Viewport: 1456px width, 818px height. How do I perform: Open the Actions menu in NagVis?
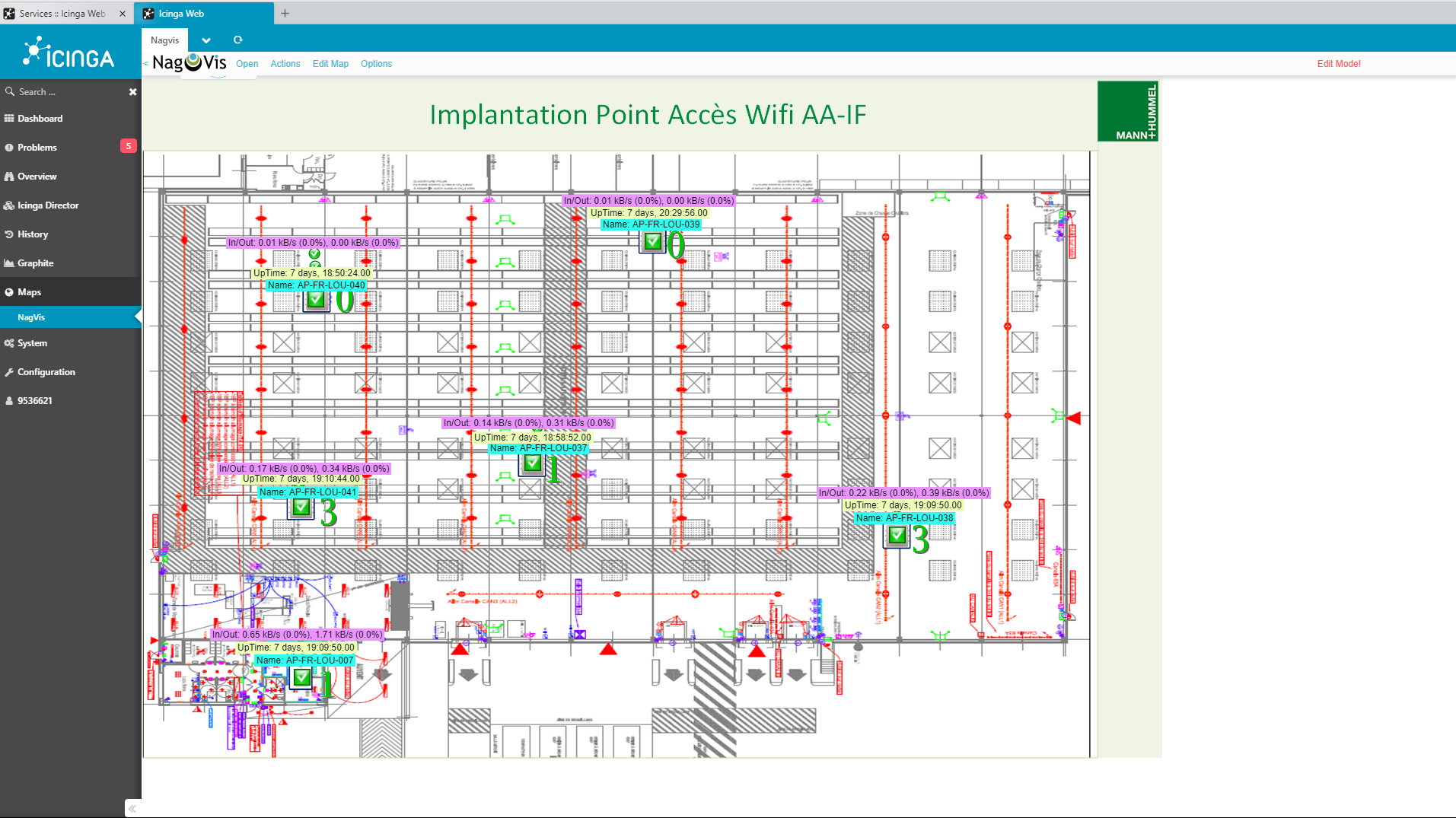285,64
